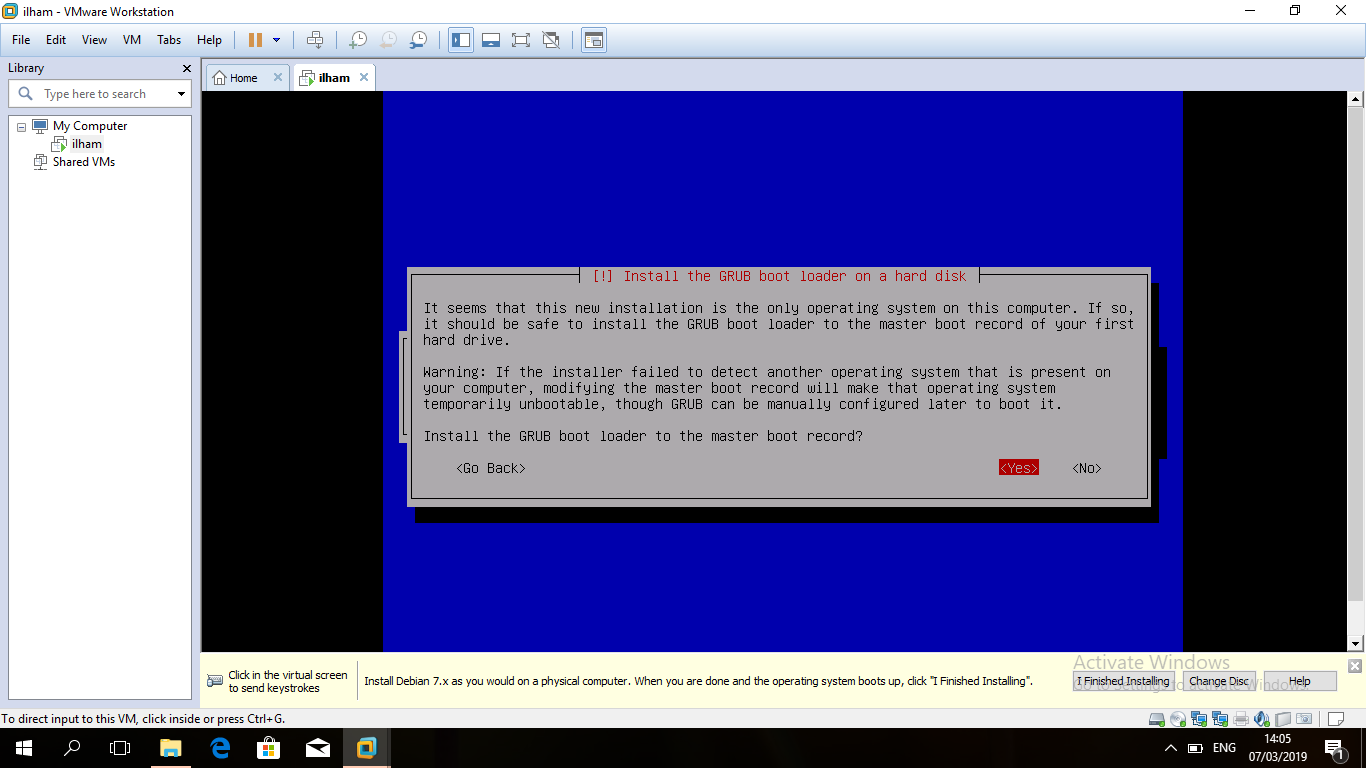Open Microsoft Store from the taskbar

coord(269,748)
